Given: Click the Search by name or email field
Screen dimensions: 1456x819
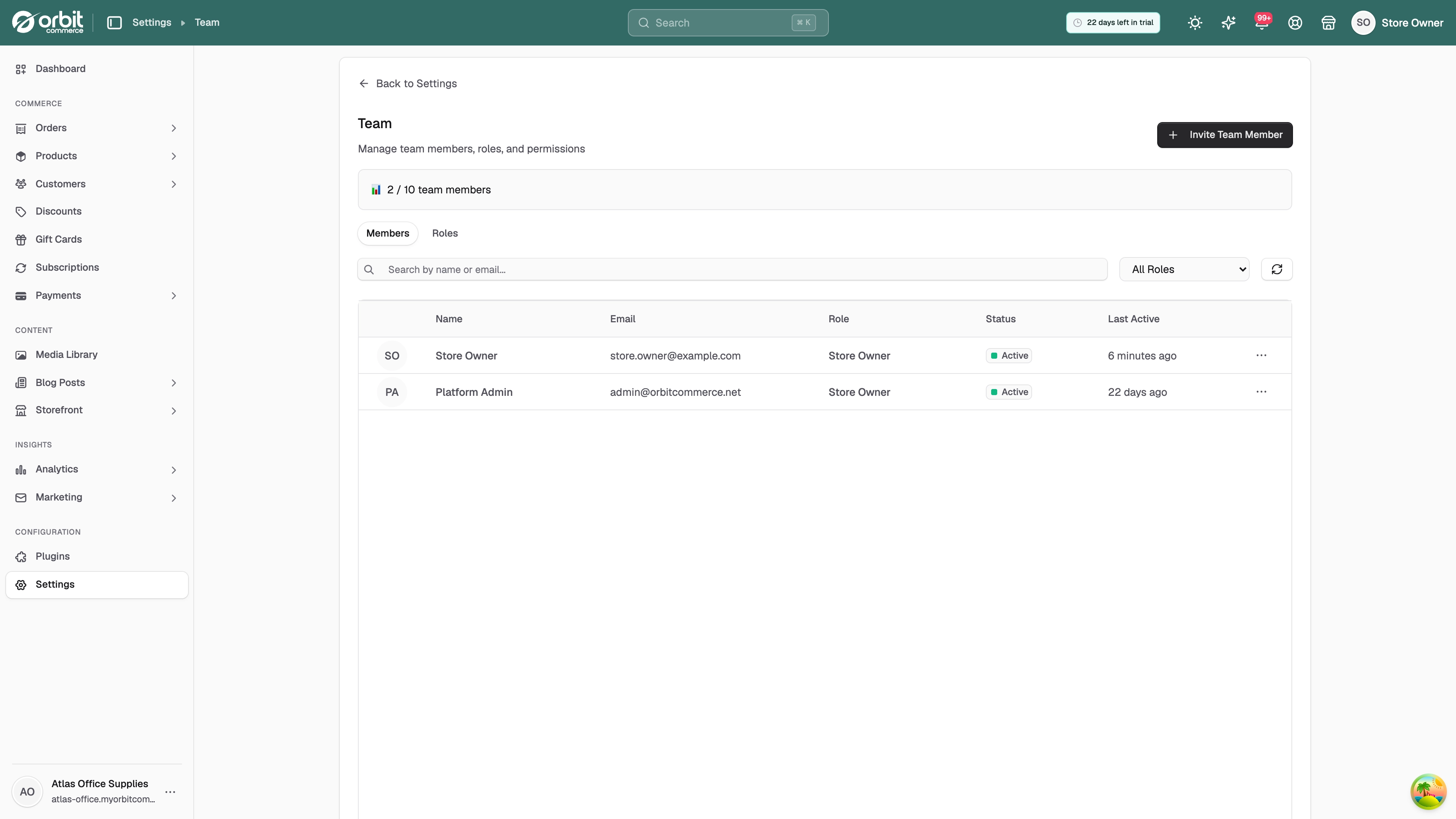Looking at the screenshot, I should coord(733,269).
